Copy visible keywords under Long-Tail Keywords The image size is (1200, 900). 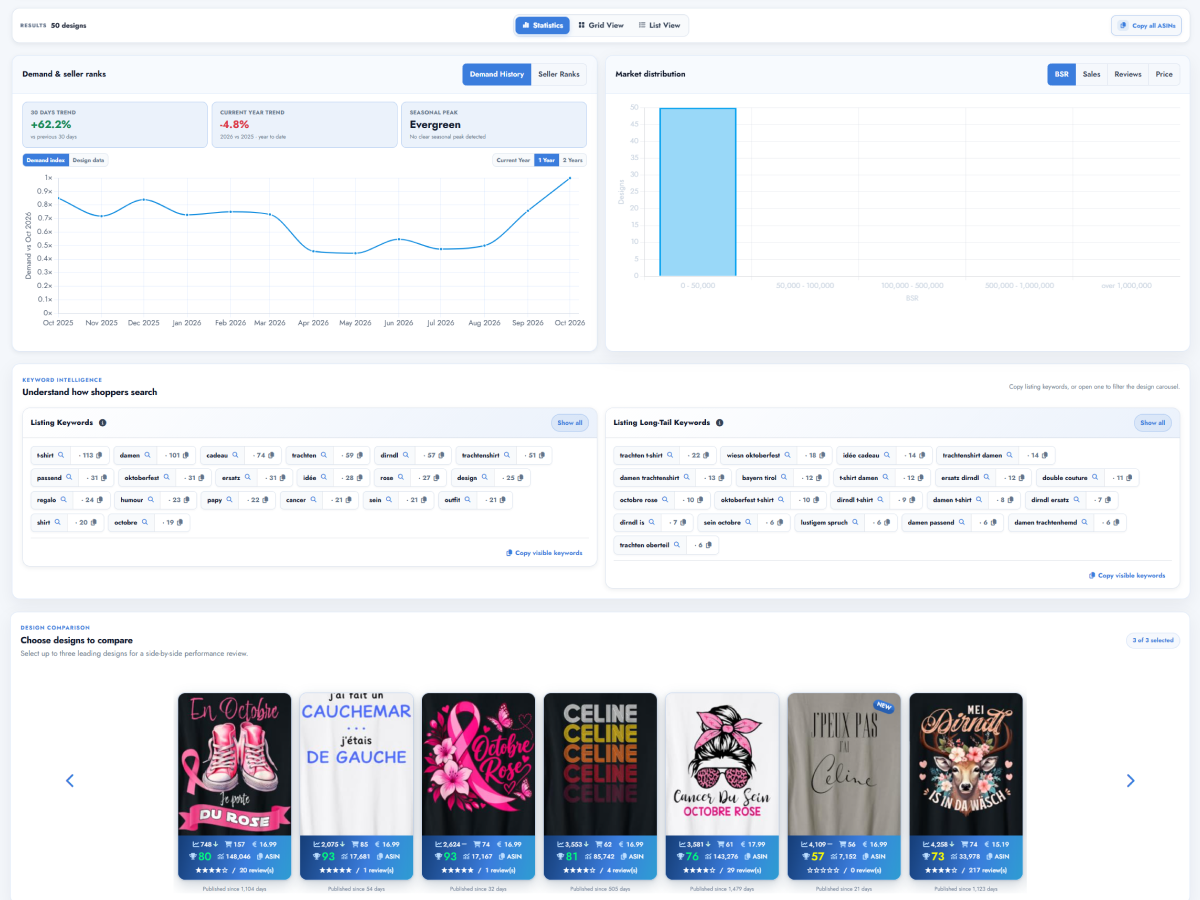[x=1127, y=576]
